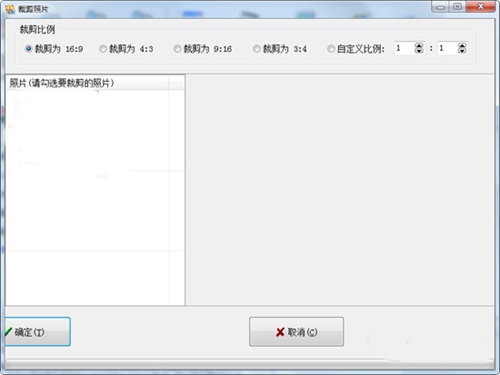The width and height of the screenshot is (500, 375).
Task: Decrease the second custom ratio value
Action: [x=462, y=51]
